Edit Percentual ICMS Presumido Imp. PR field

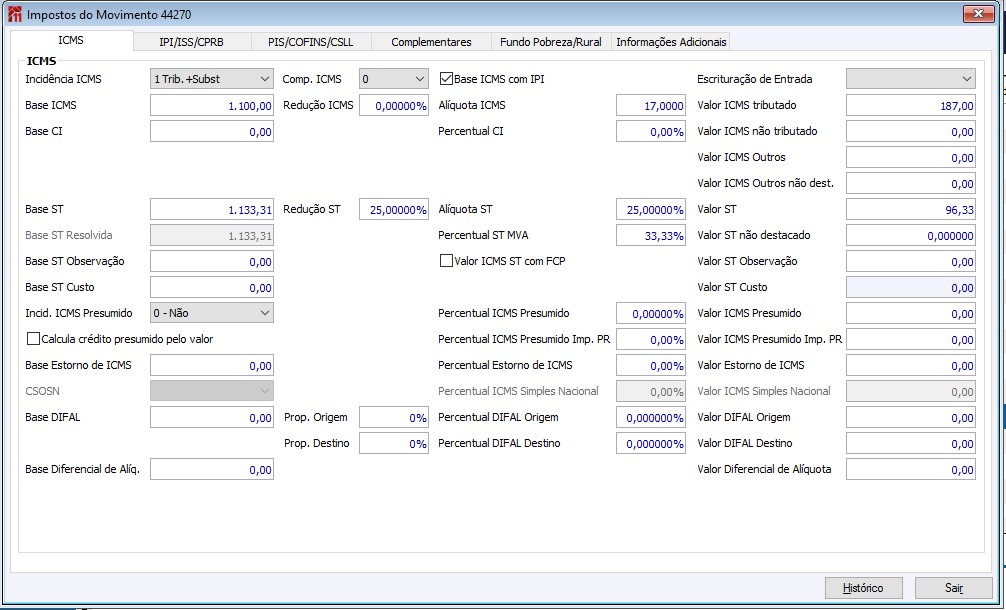click(x=651, y=339)
